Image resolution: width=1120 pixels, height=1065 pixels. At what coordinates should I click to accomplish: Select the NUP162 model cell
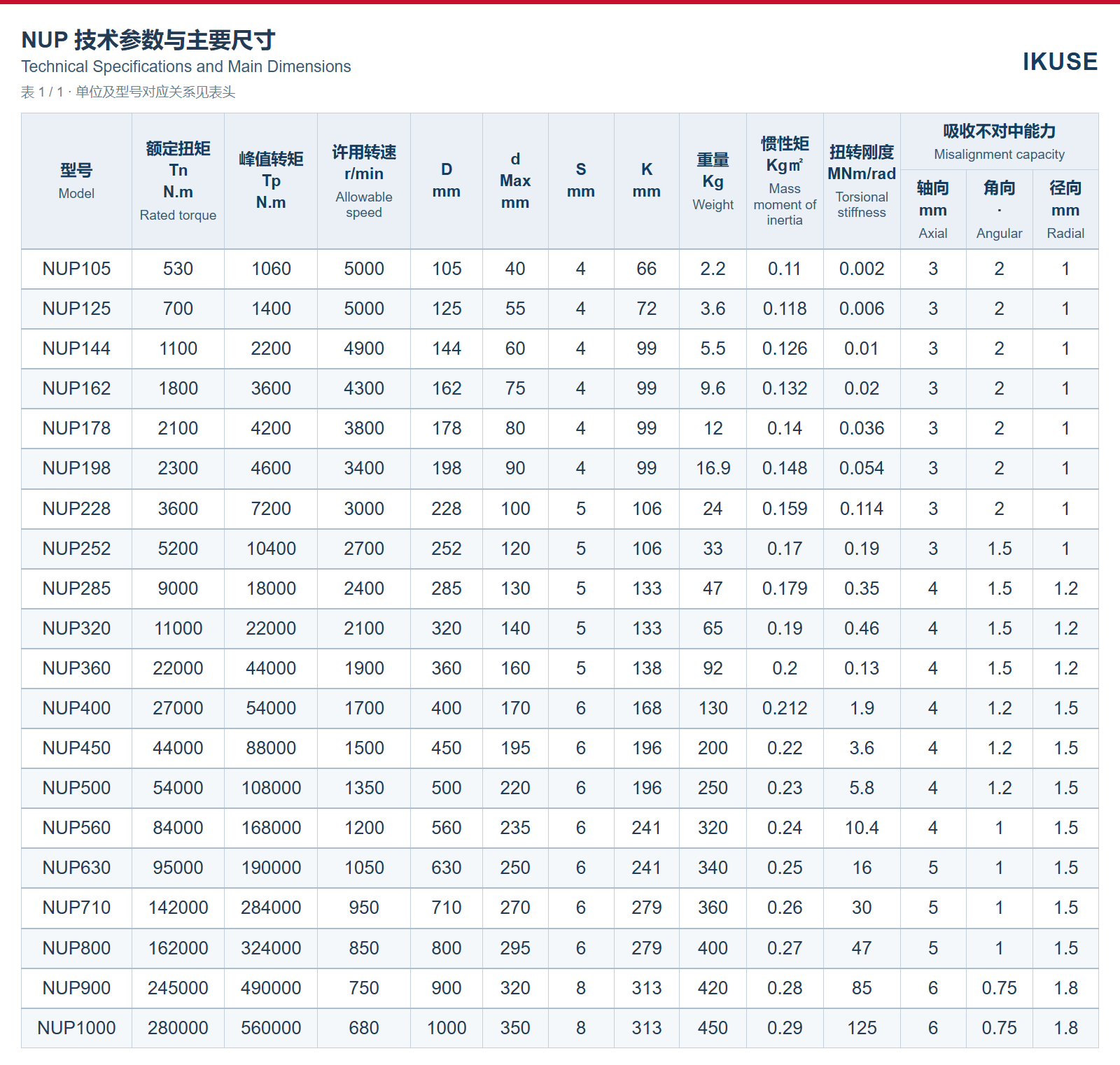click(76, 388)
